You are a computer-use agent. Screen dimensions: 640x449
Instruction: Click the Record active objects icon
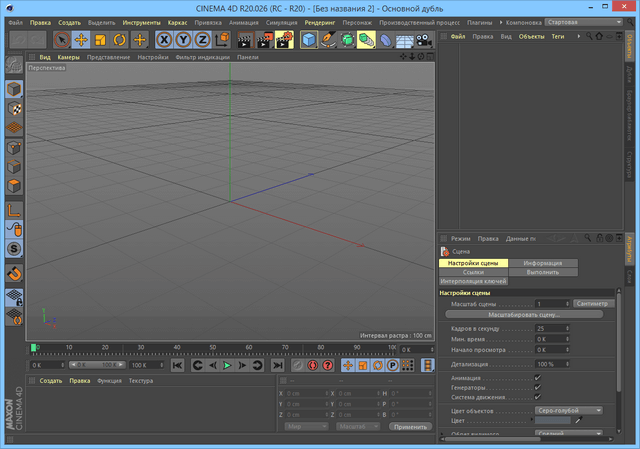(310, 366)
